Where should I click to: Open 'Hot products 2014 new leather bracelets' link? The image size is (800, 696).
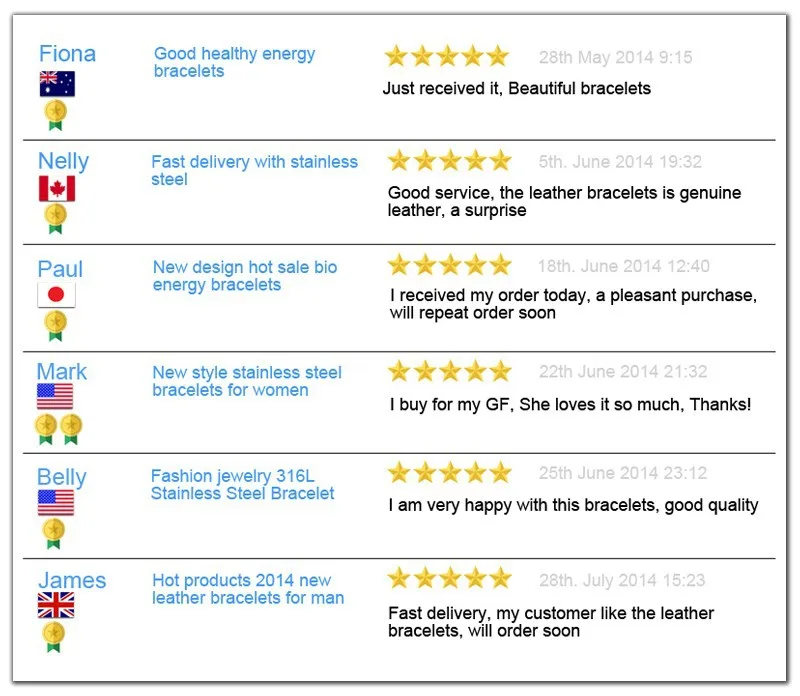point(248,589)
